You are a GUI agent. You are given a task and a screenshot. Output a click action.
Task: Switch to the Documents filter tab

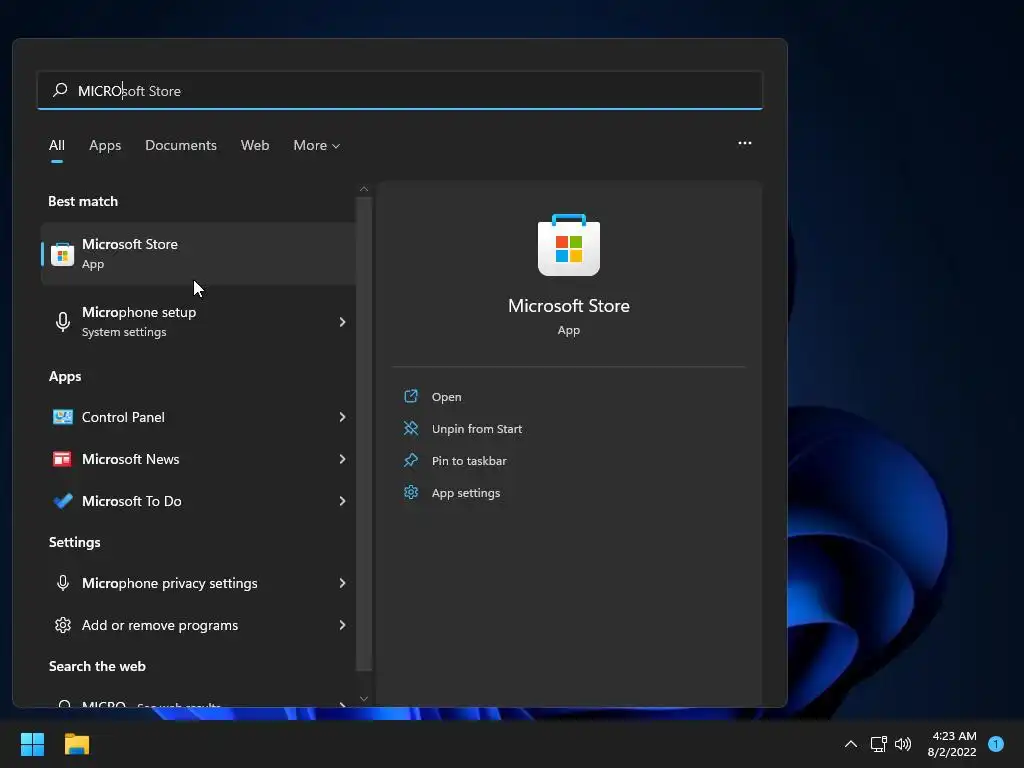tap(181, 145)
